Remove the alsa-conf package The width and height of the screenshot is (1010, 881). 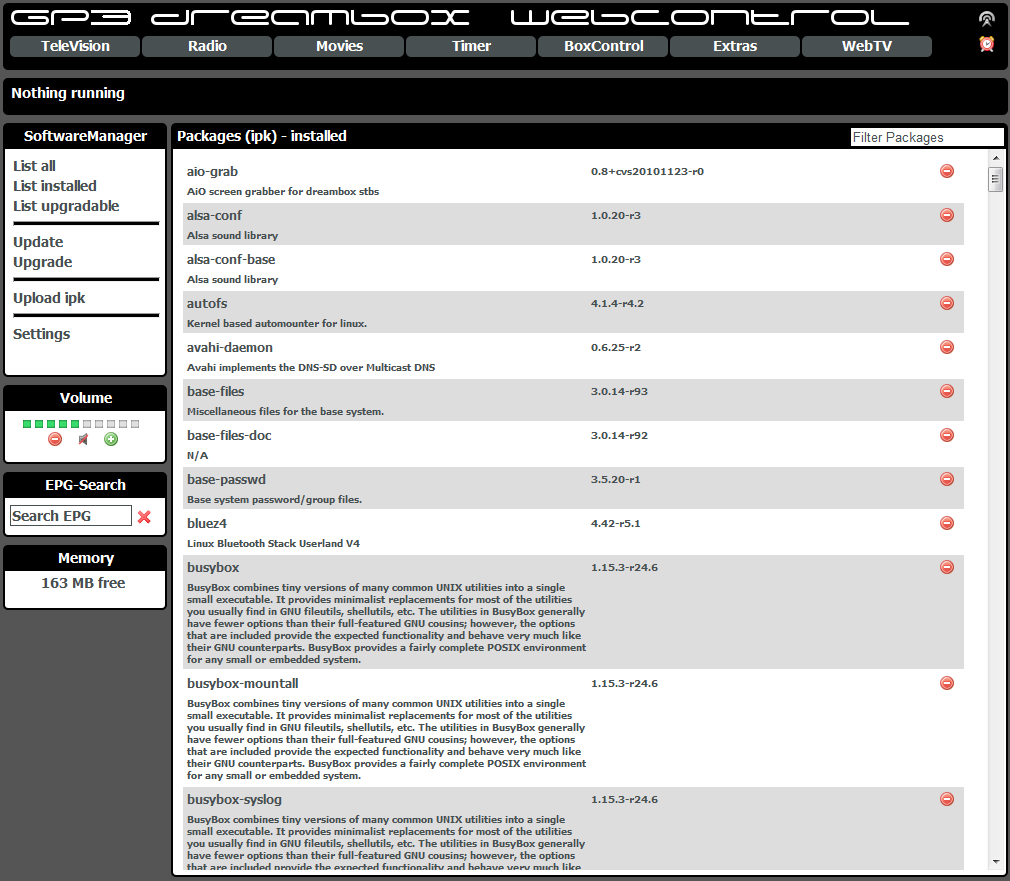(x=946, y=215)
